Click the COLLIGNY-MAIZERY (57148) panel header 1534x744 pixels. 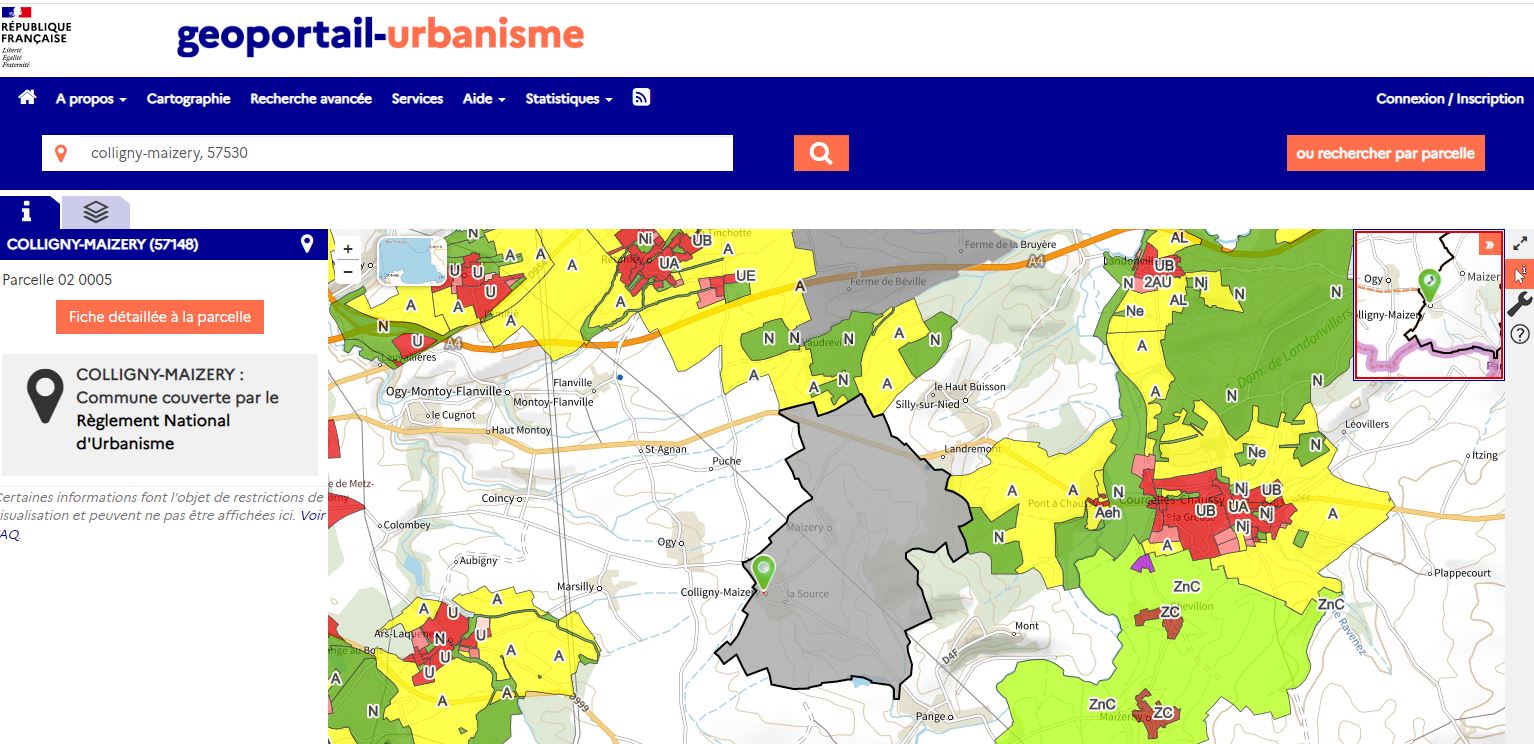click(x=164, y=244)
